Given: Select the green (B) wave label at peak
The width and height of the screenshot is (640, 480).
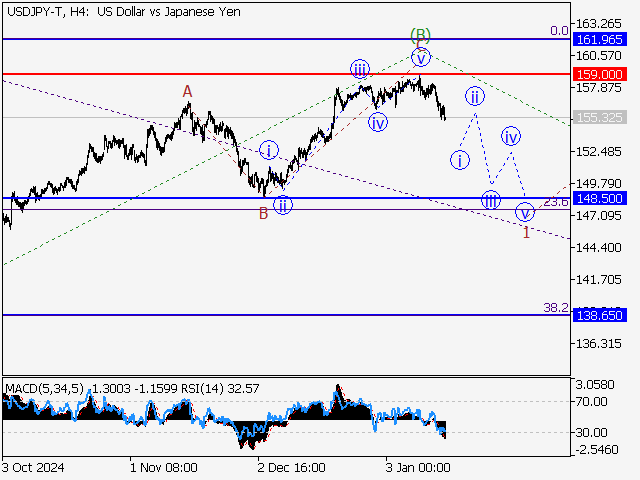Looking at the screenshot, I should coord(421,36).
